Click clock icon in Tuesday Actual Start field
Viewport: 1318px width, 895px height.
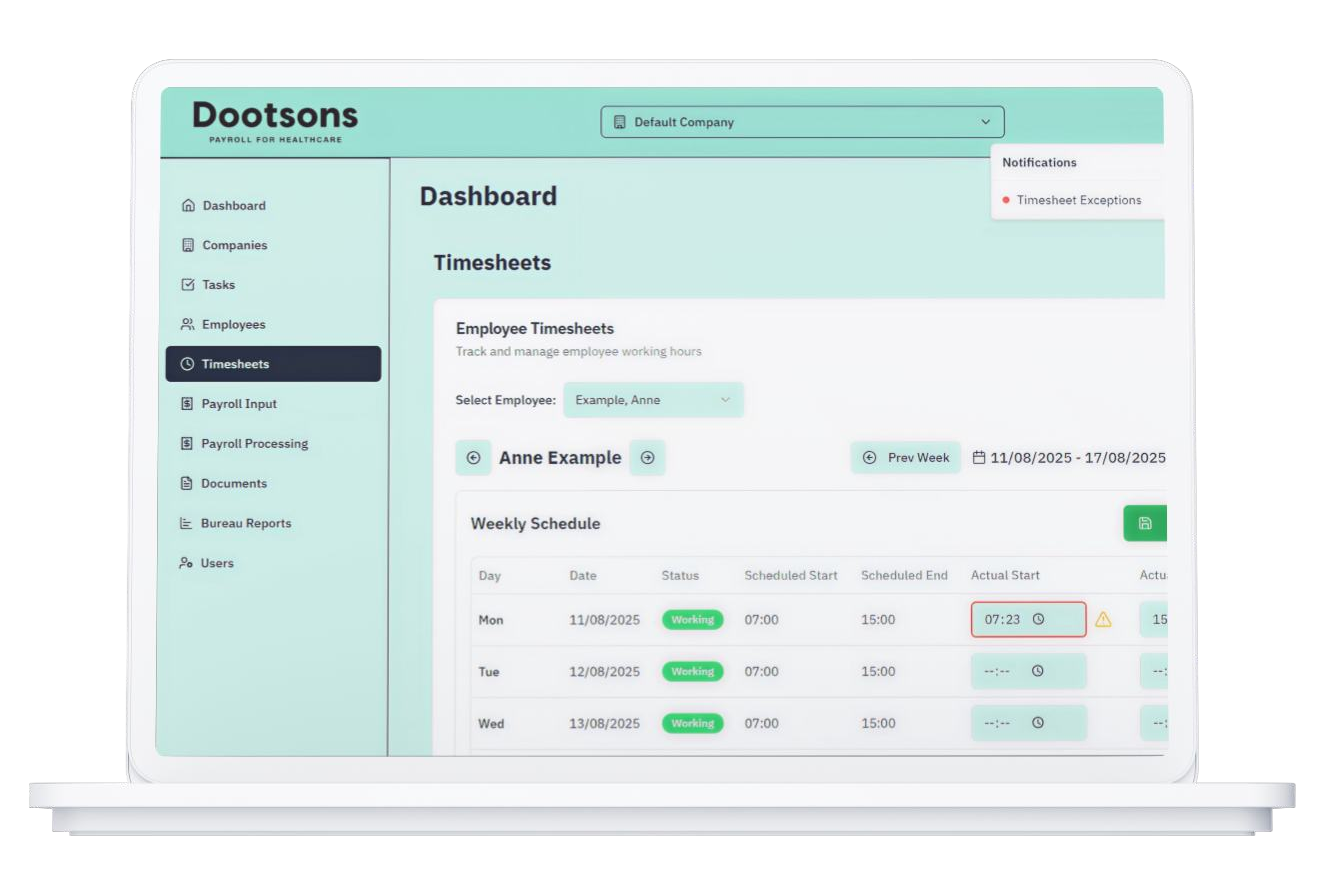[1037, 671]
